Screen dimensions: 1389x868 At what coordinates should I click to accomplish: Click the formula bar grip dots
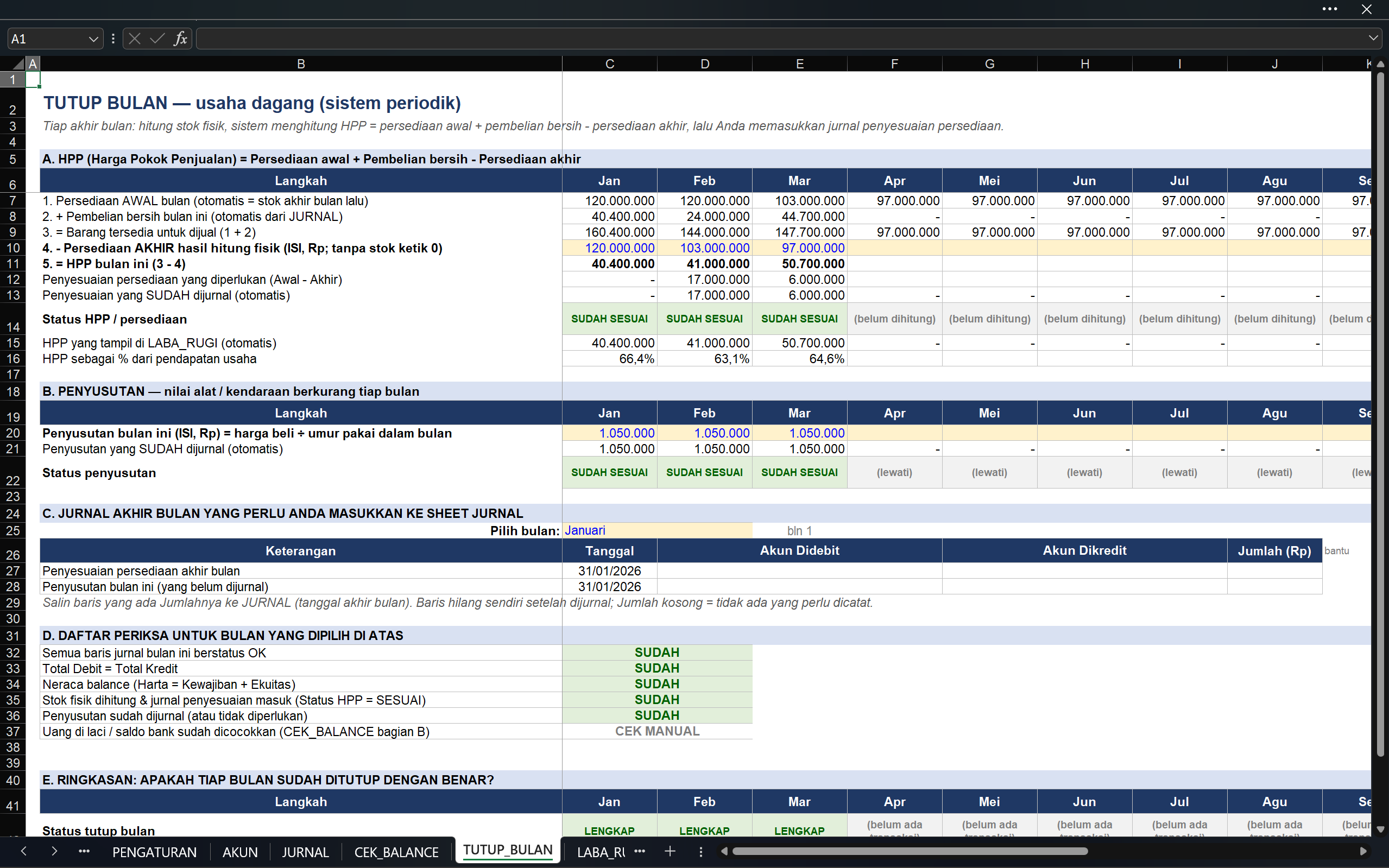click(x=113, y=39)
